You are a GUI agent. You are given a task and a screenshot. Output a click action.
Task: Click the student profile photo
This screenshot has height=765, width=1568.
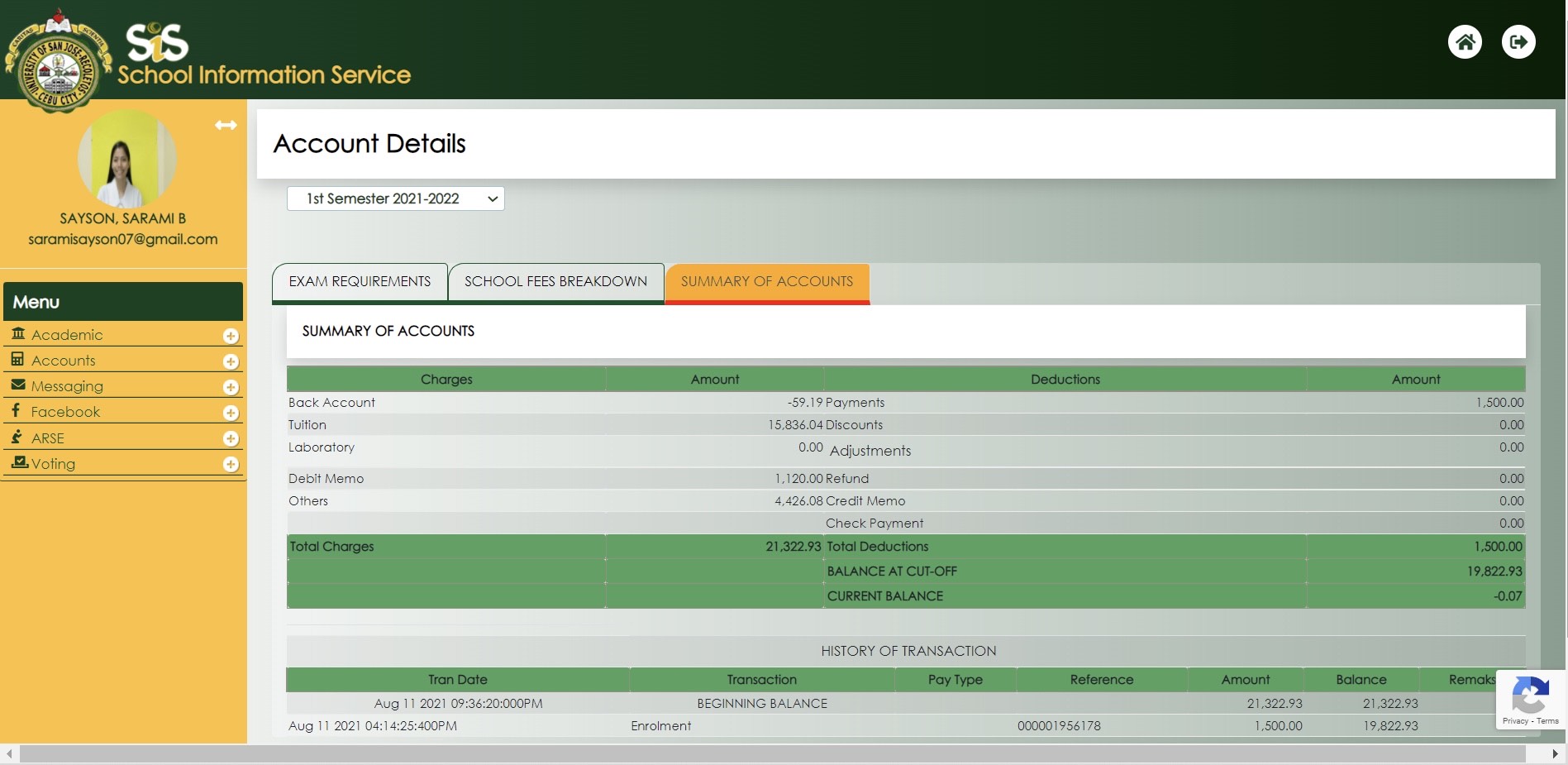tap(126, 159)
